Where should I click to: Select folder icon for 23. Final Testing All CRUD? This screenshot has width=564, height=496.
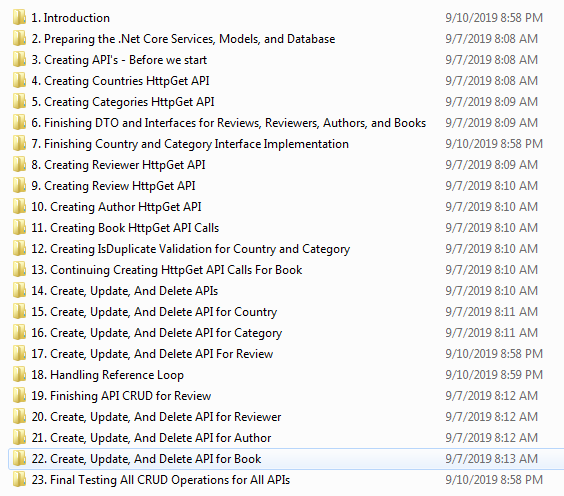[19, 479]
